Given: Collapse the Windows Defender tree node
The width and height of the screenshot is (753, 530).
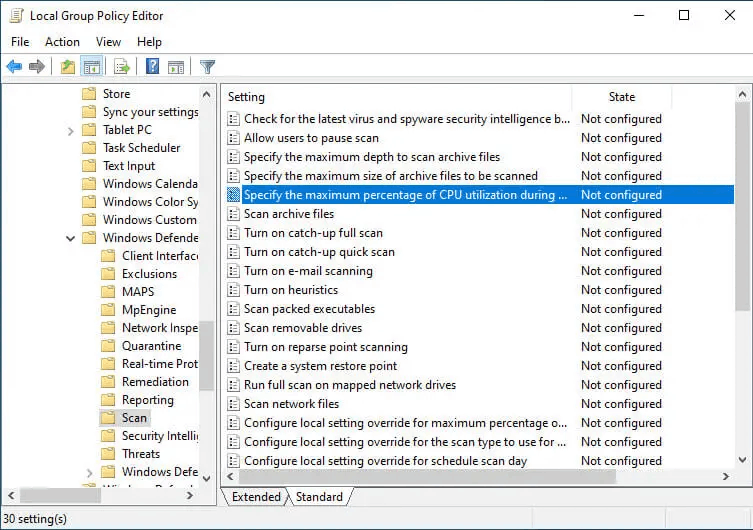Looking at the screenshot, I should (71, 238).
